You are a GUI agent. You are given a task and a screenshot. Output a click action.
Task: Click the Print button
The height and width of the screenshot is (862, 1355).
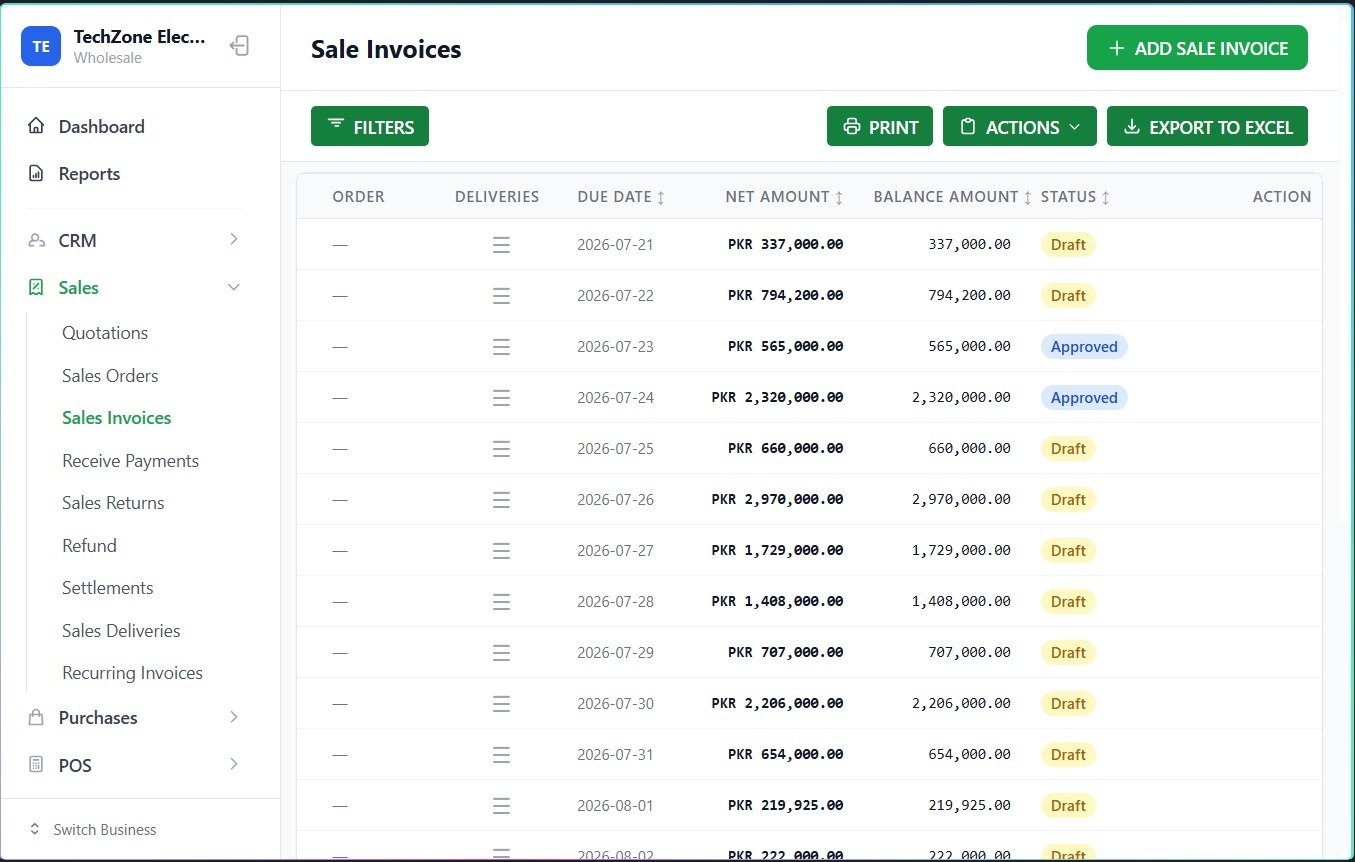coord(880,126)
